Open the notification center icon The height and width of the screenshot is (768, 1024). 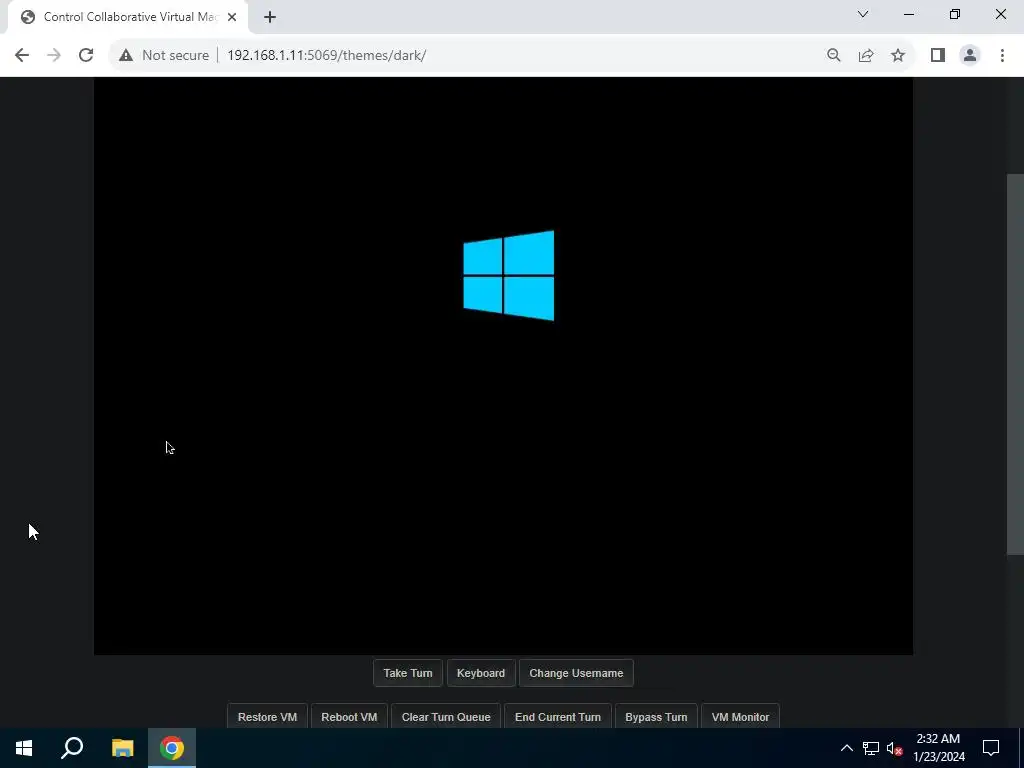tap(991, 748)
